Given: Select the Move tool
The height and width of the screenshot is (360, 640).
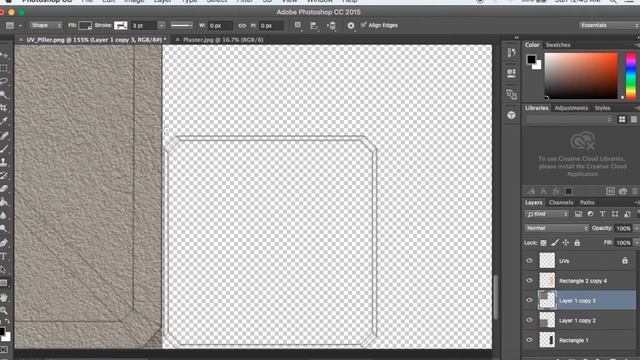Looking at the screenshot, I should coord(4,55).
